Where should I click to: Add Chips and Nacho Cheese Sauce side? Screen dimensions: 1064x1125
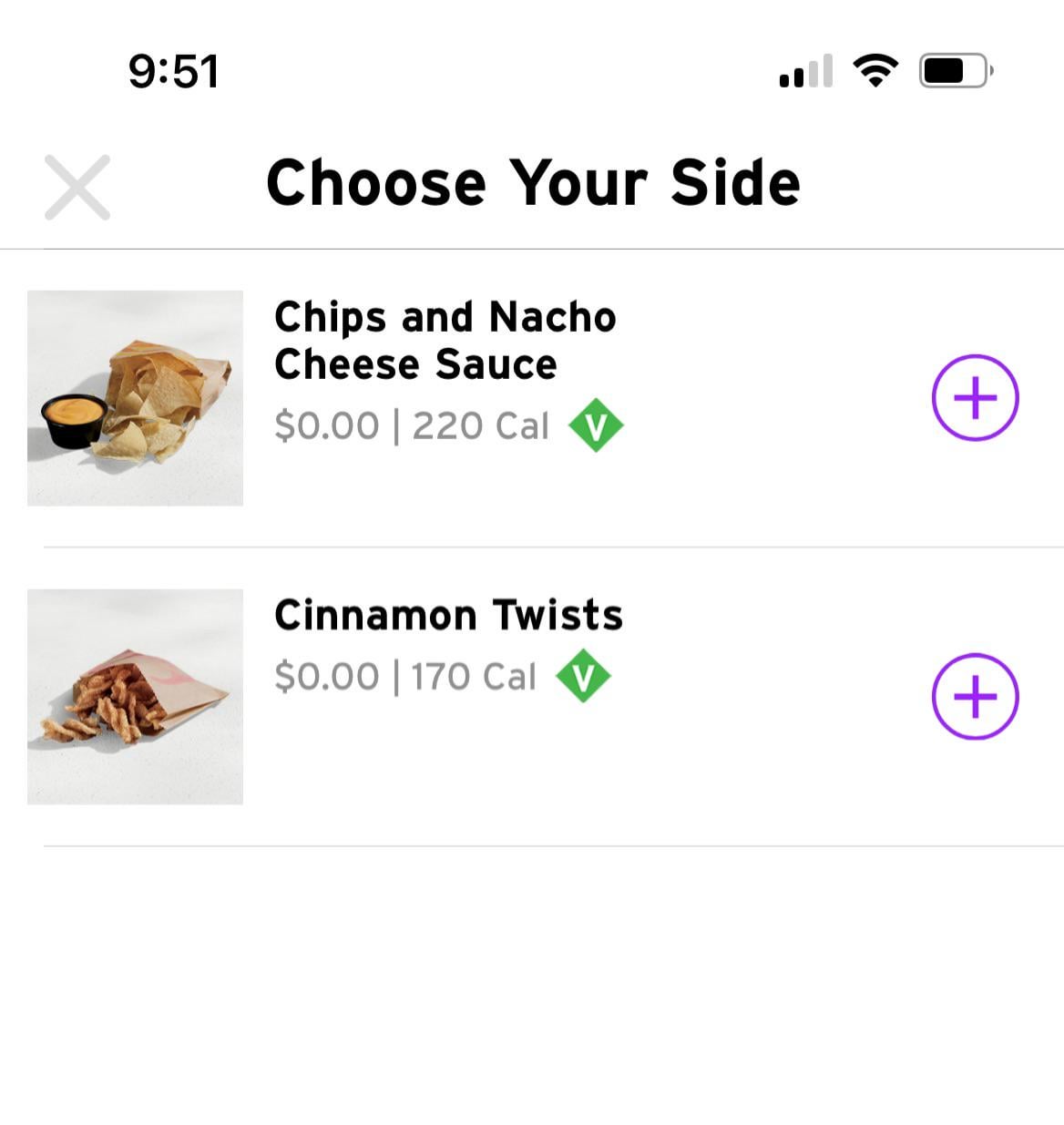(x=975, y=398)
